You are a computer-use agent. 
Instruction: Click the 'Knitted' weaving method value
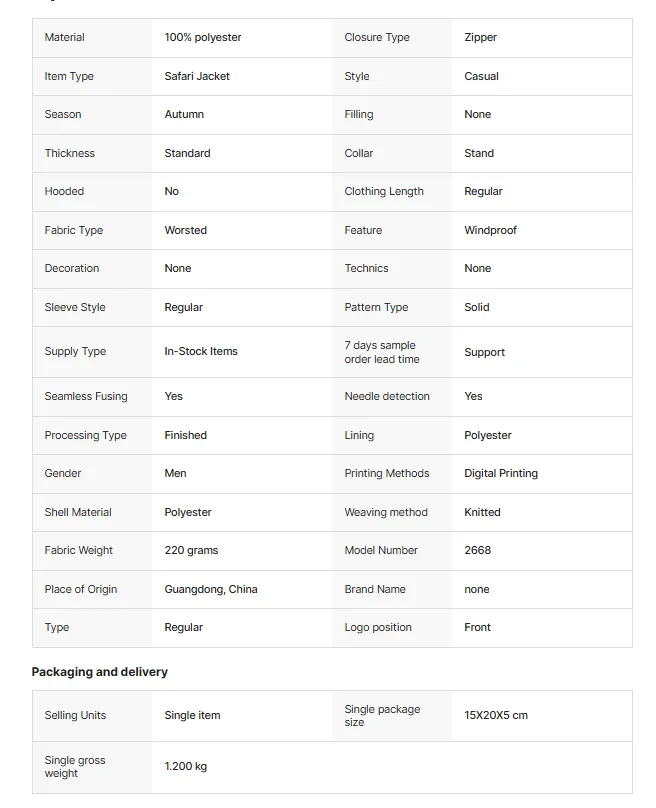click(482, 512)
